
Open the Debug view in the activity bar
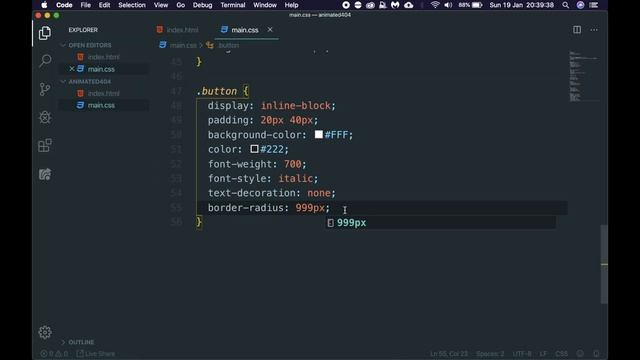click(x=45, y=117)
